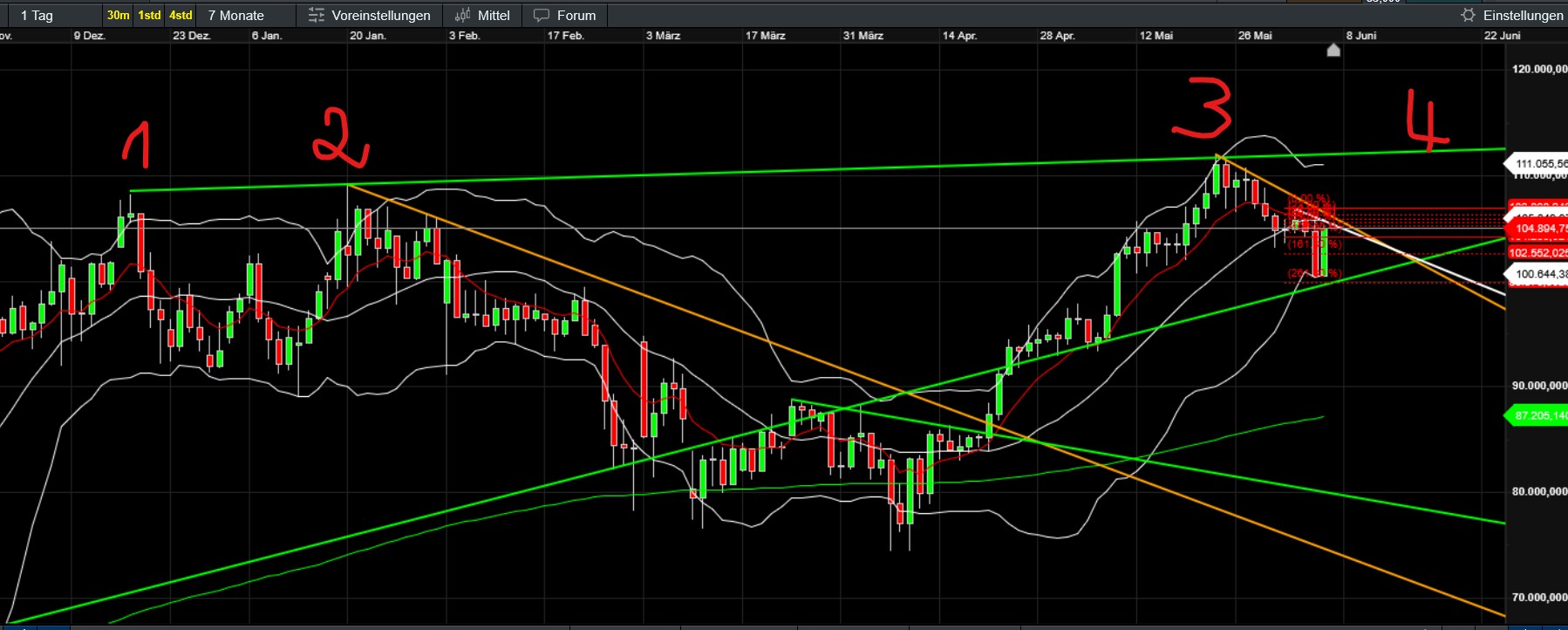
Task: Select the red 102.552,02 price tag
Action: (x=1537, y=253)
